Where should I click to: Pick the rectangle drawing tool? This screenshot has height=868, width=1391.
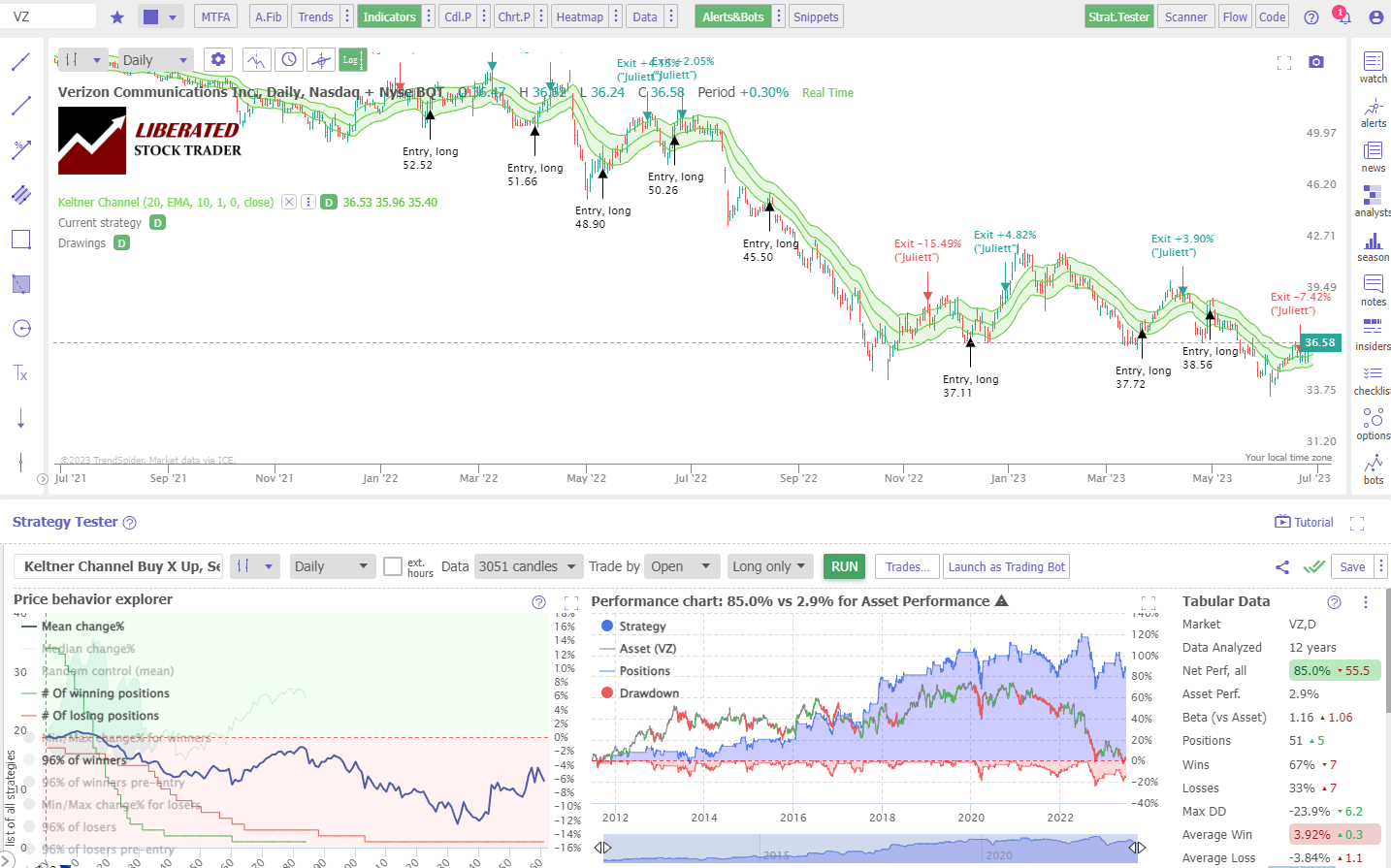pyautogui.click(x=20, y=240)
